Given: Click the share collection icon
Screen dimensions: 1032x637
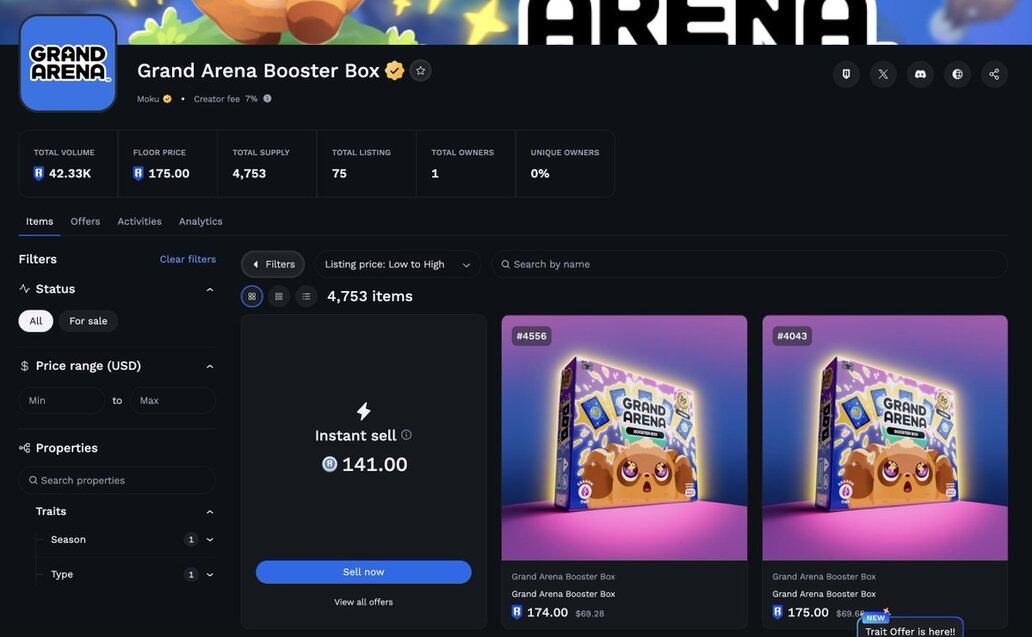Looking at the screenshot, I should [994, 74].
